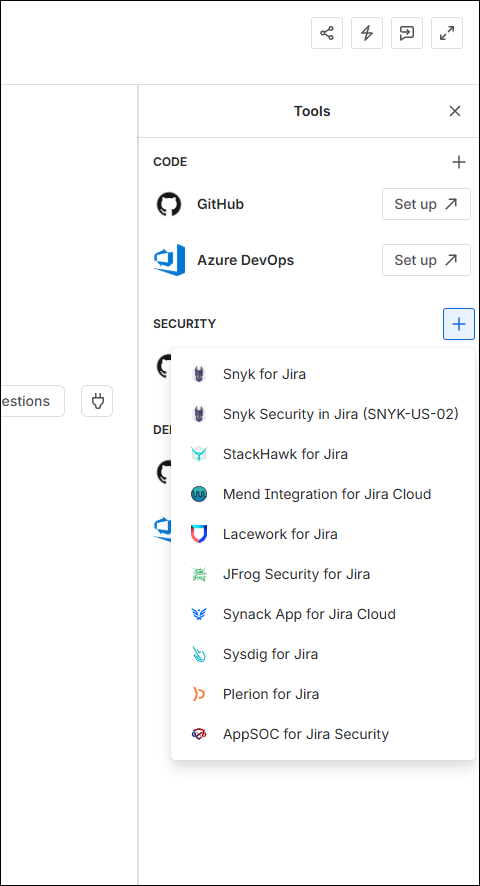480x886 pixels.
Task: Set up Azure DevOps integration
Action: click(426, 260)
